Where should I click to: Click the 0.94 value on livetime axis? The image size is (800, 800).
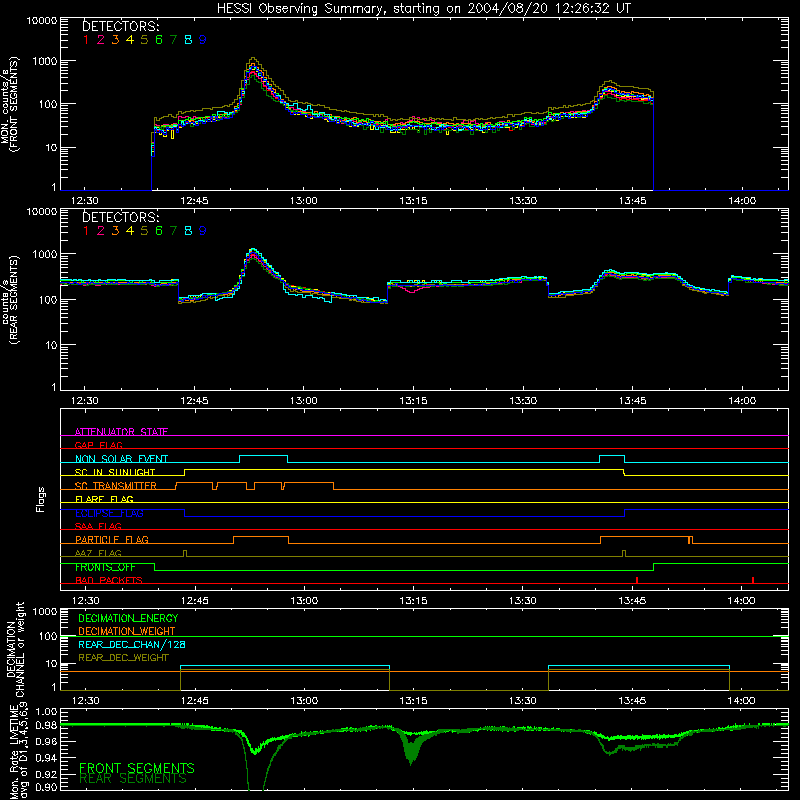(46, 758)
